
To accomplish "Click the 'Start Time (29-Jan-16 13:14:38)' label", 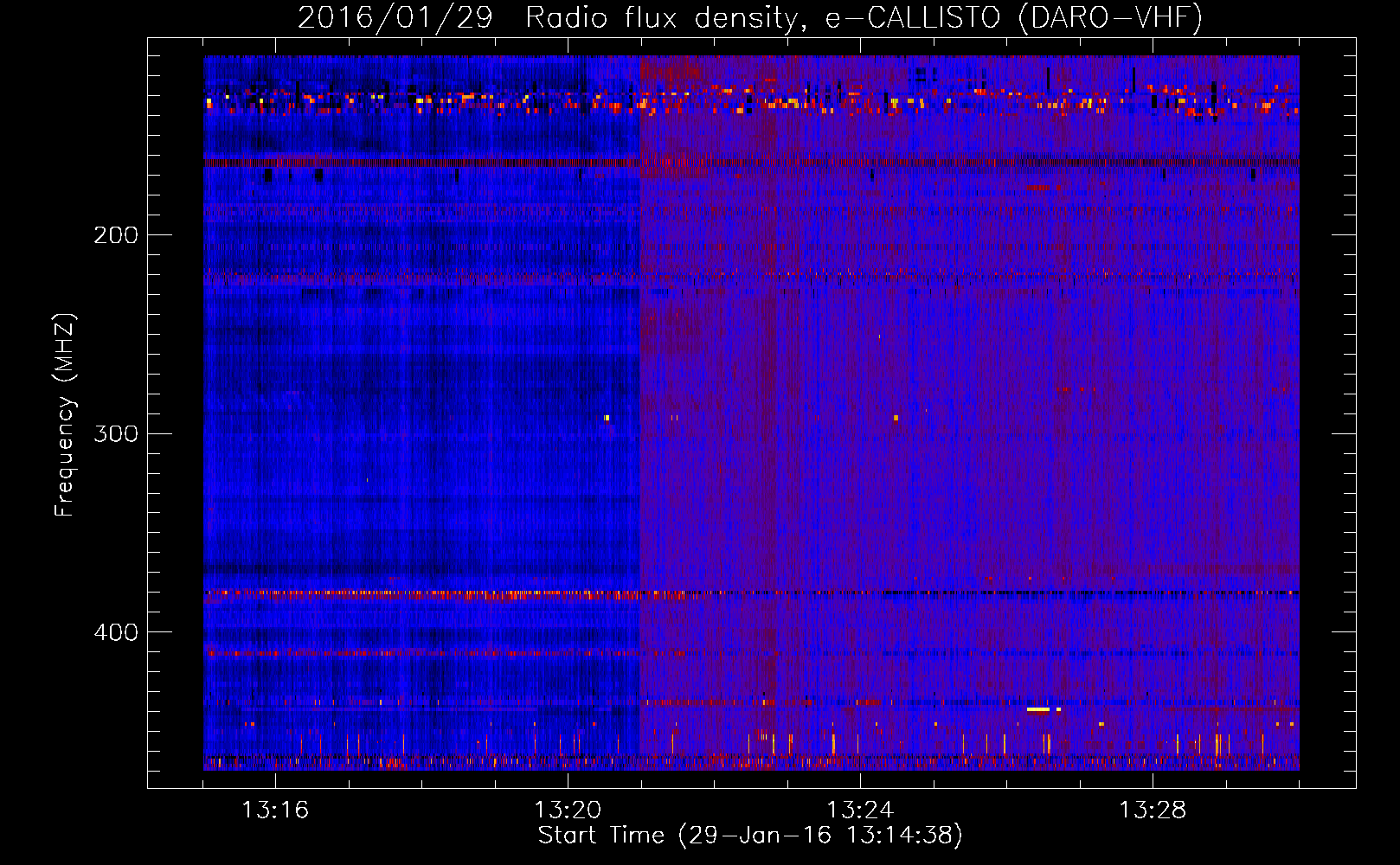I will 750,836.
